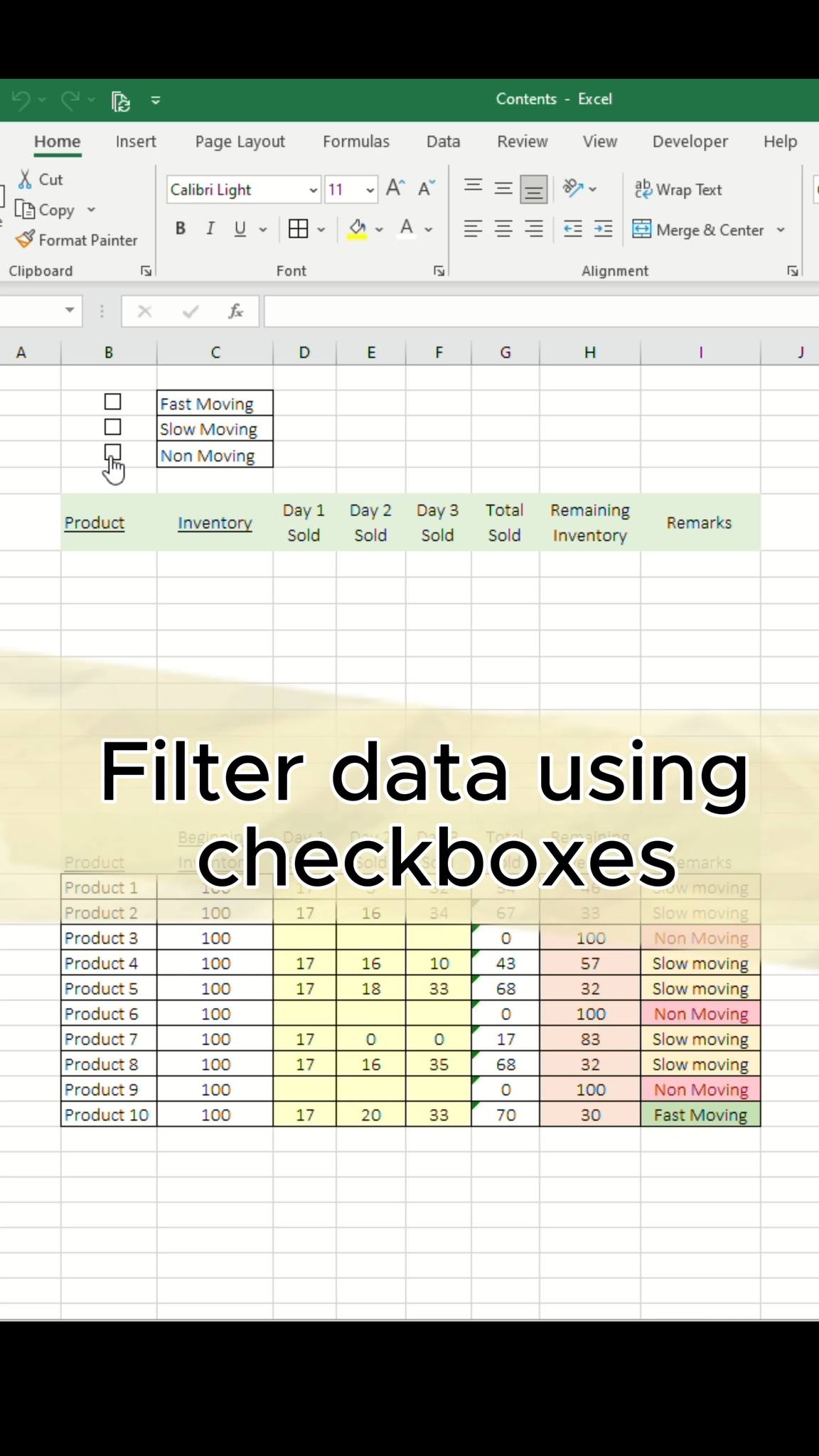This screenshot has height=1456, width=819.
Task: Decrease font size with A-down icon
Action: coord(427,188)
